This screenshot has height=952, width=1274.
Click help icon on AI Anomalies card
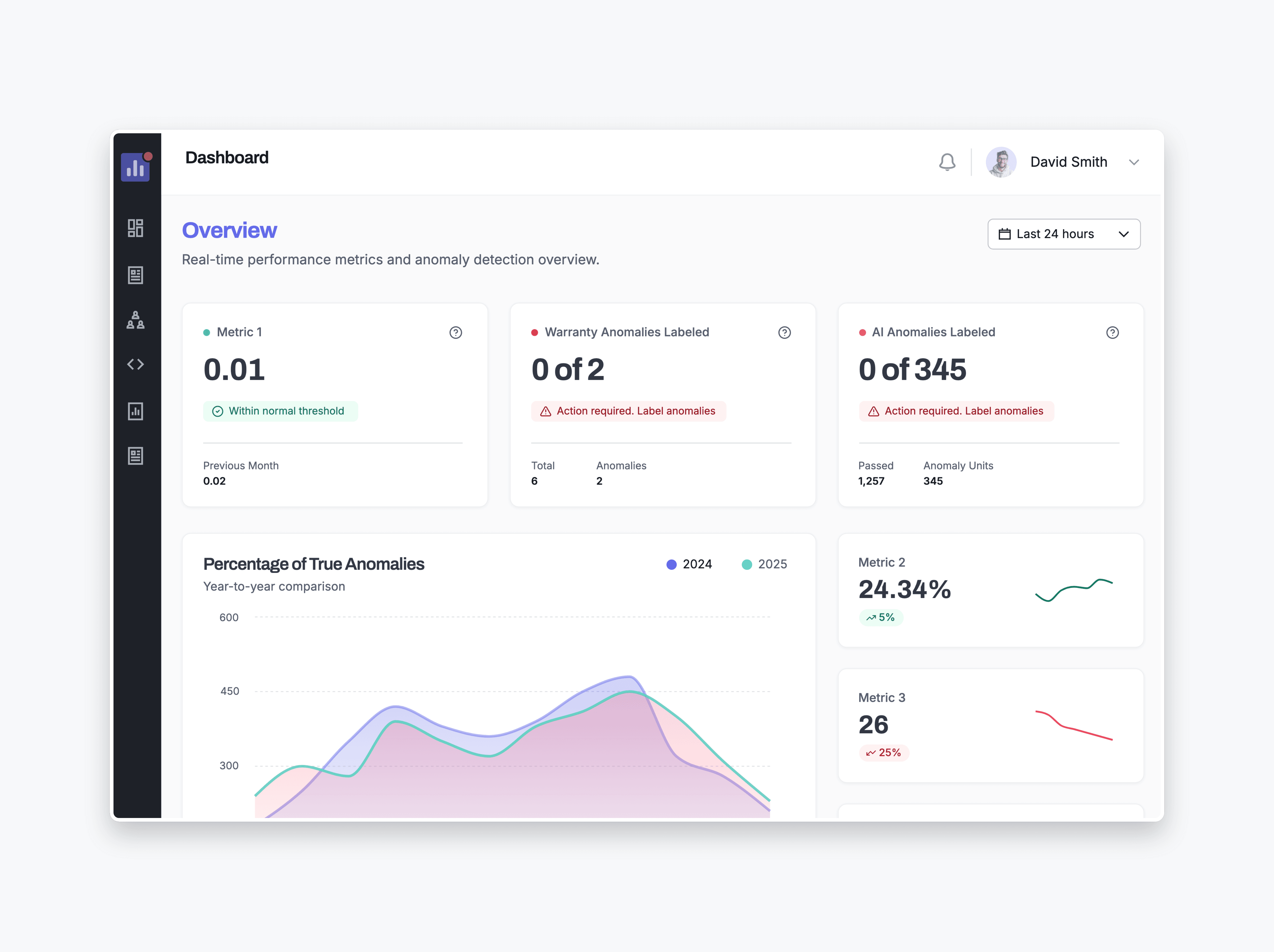[1112, 332]
